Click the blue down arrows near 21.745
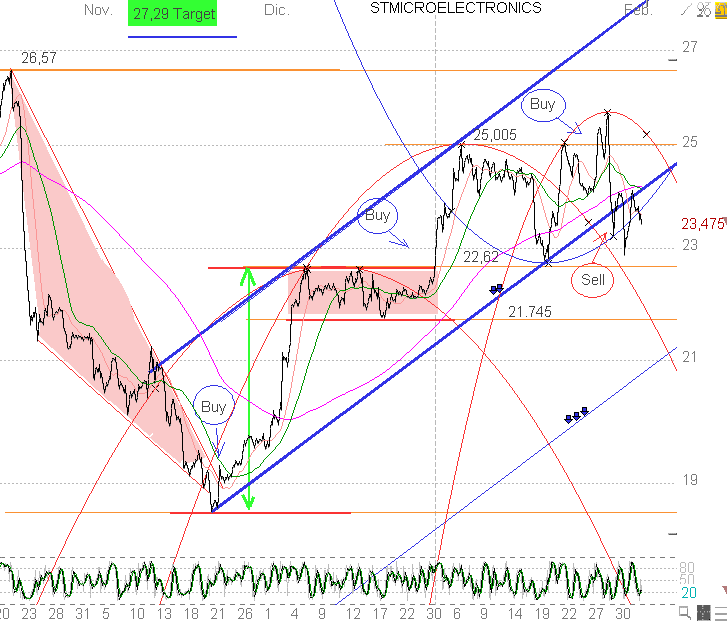 click(x=496, y=289)
